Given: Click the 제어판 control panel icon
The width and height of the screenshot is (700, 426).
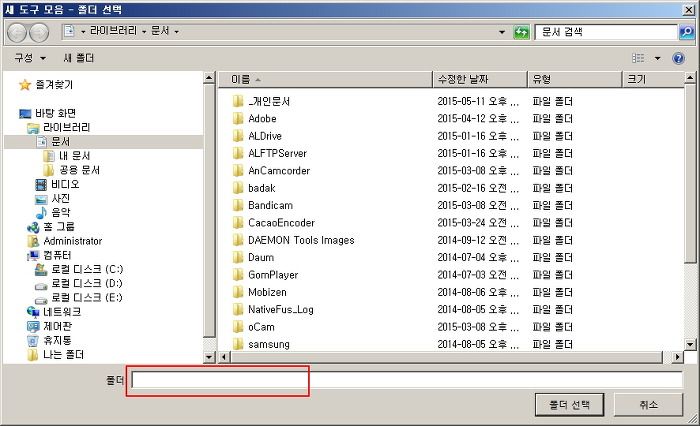Looking at the screenshot, I should tap(33, 326).
